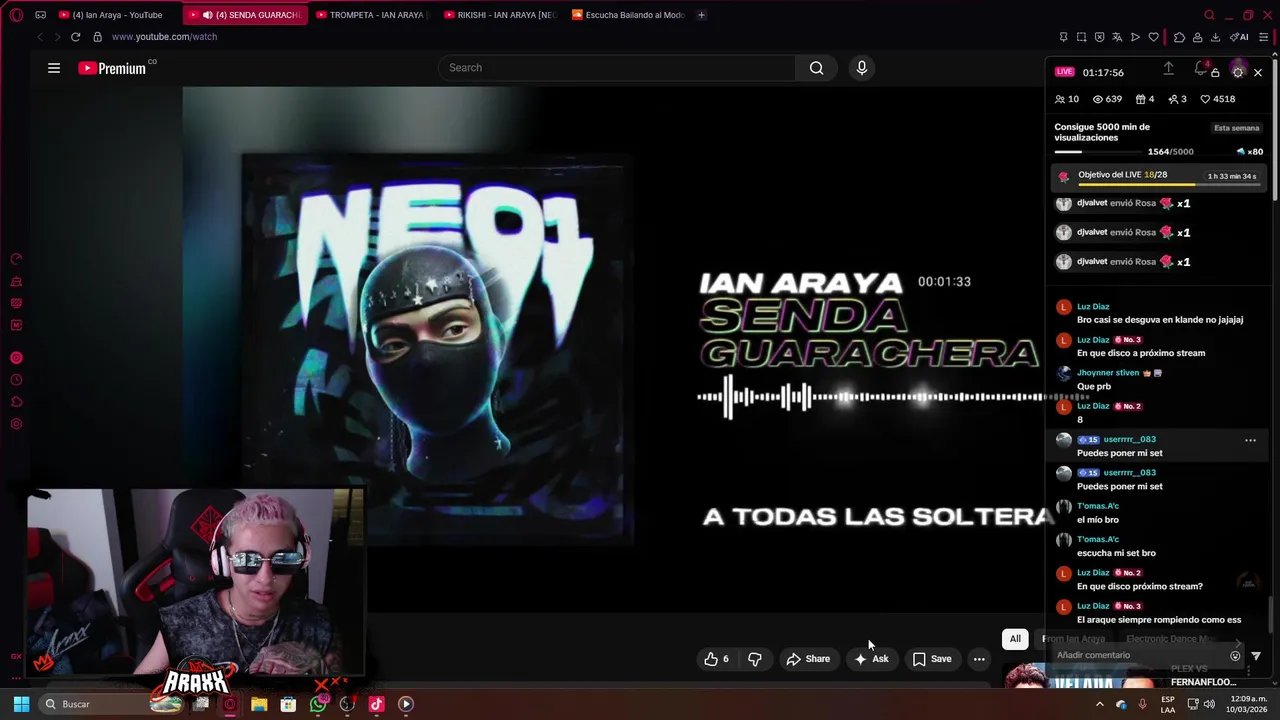Click the viewers count 639 eye stat
The height and width of the screenshot is (720, 1280).
[1107, 99]
